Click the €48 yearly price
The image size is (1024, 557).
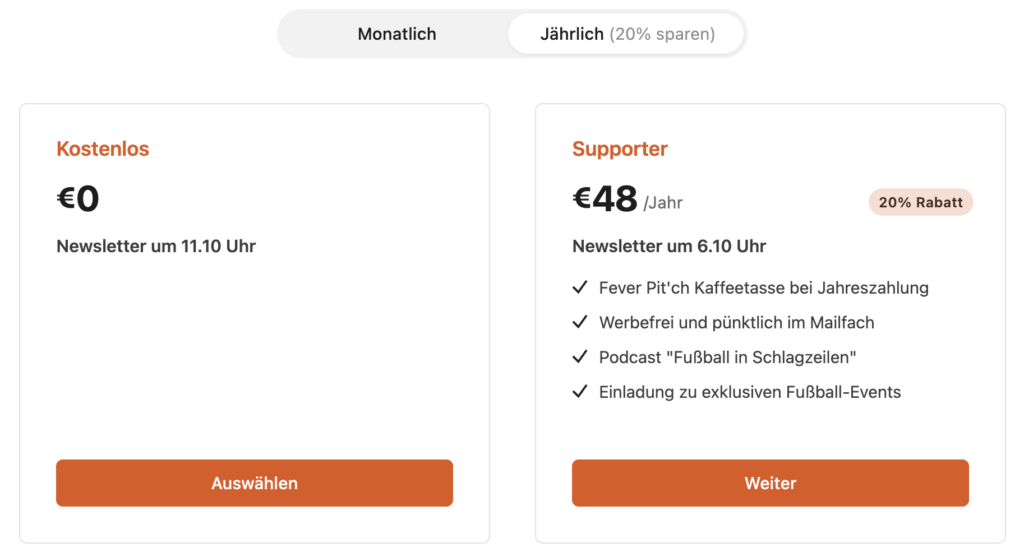tap(605, 199)
